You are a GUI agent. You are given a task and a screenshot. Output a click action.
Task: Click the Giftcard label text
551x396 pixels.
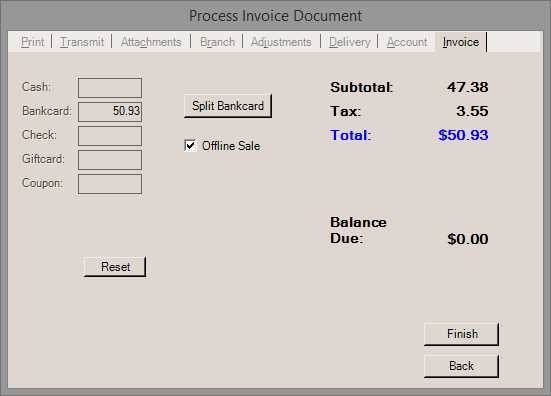(43, 159)
